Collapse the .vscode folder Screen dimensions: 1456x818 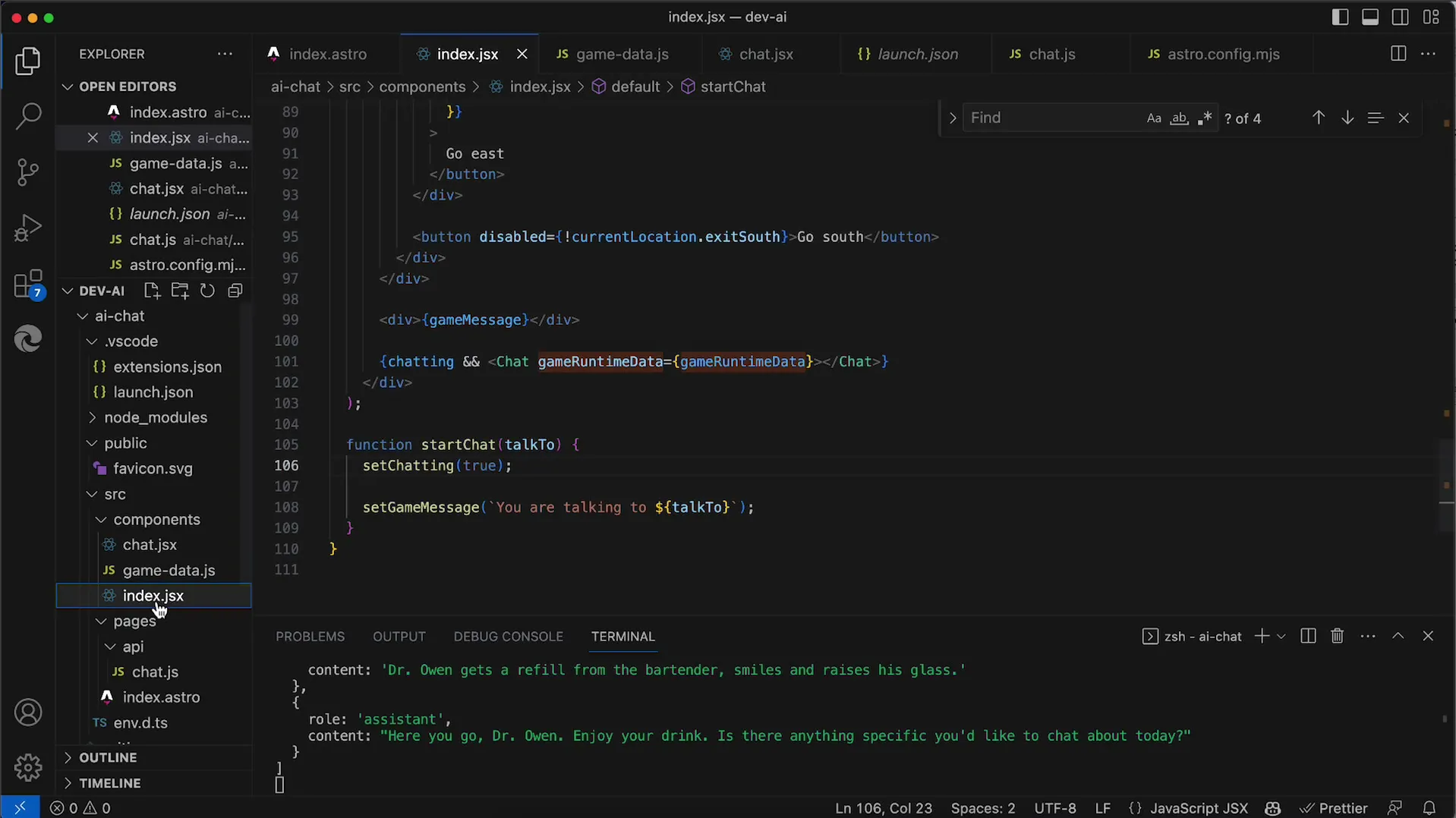131,341
